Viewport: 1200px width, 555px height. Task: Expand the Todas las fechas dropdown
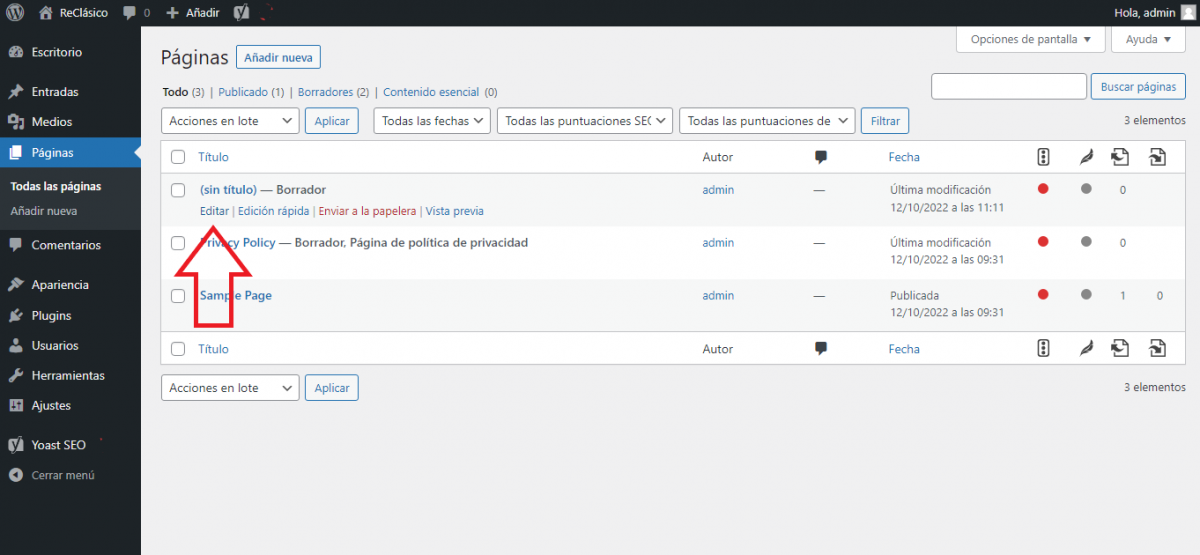click(x=432, y=121)
